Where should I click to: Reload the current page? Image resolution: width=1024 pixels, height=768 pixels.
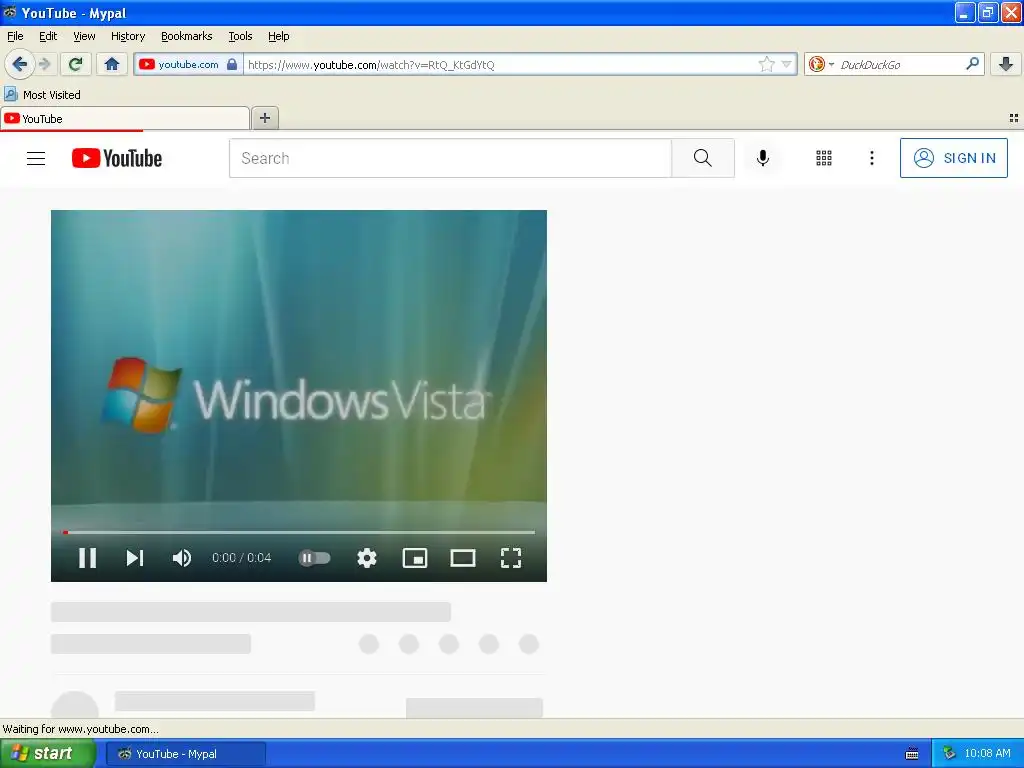tap(75, 64)
